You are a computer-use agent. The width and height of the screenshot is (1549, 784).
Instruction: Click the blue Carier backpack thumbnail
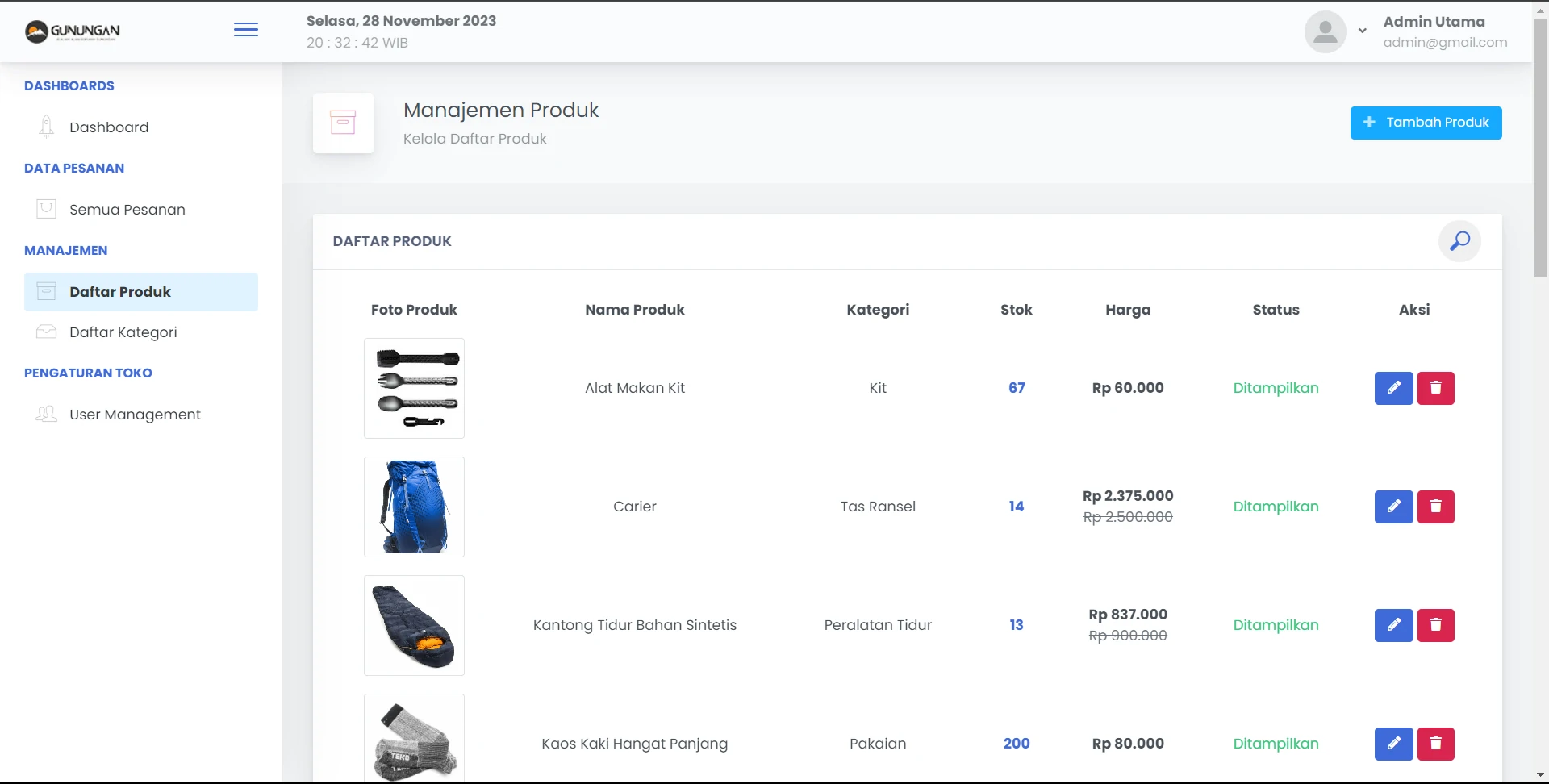coord(414,507)
